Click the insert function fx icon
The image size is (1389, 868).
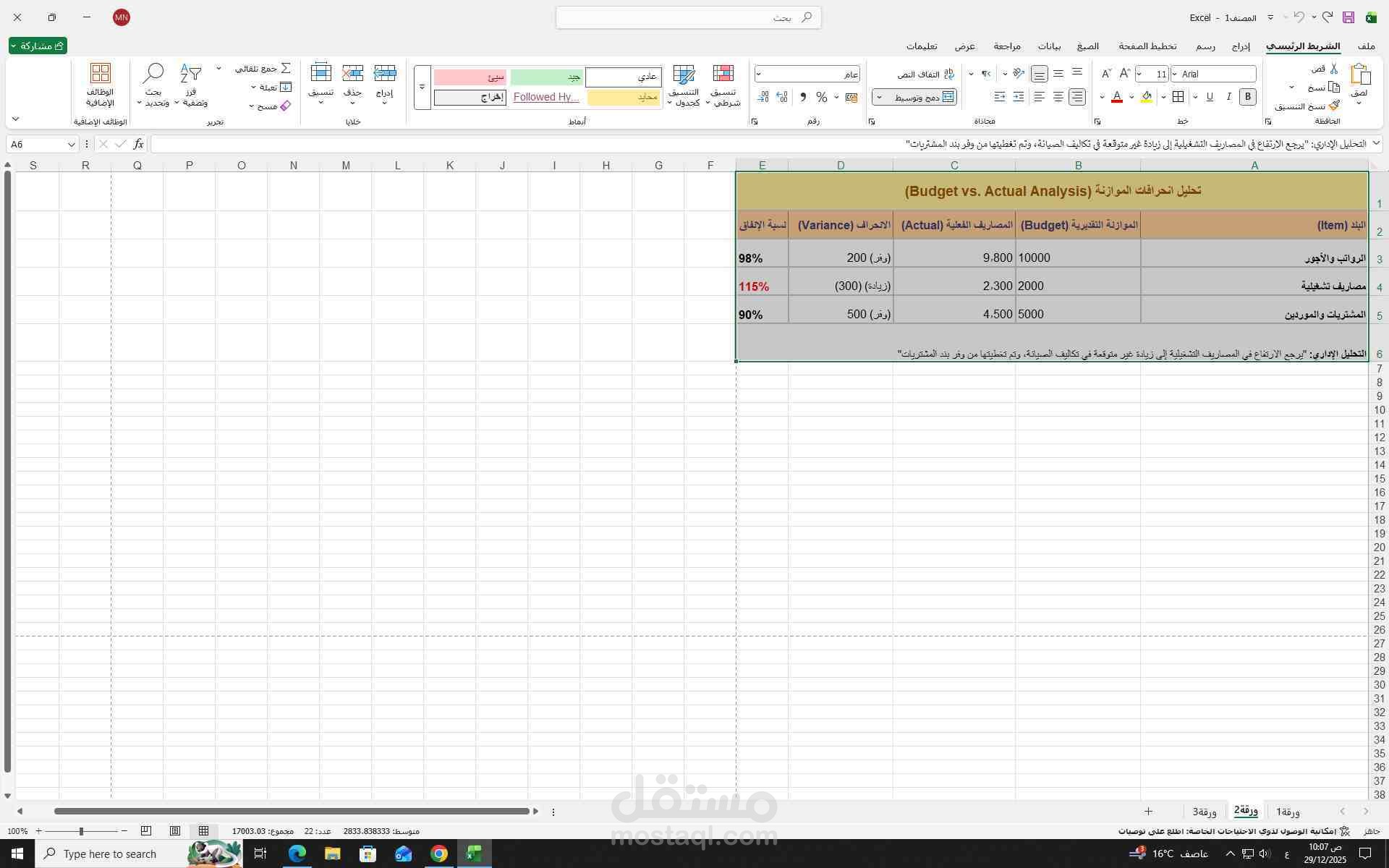[138, 144]
